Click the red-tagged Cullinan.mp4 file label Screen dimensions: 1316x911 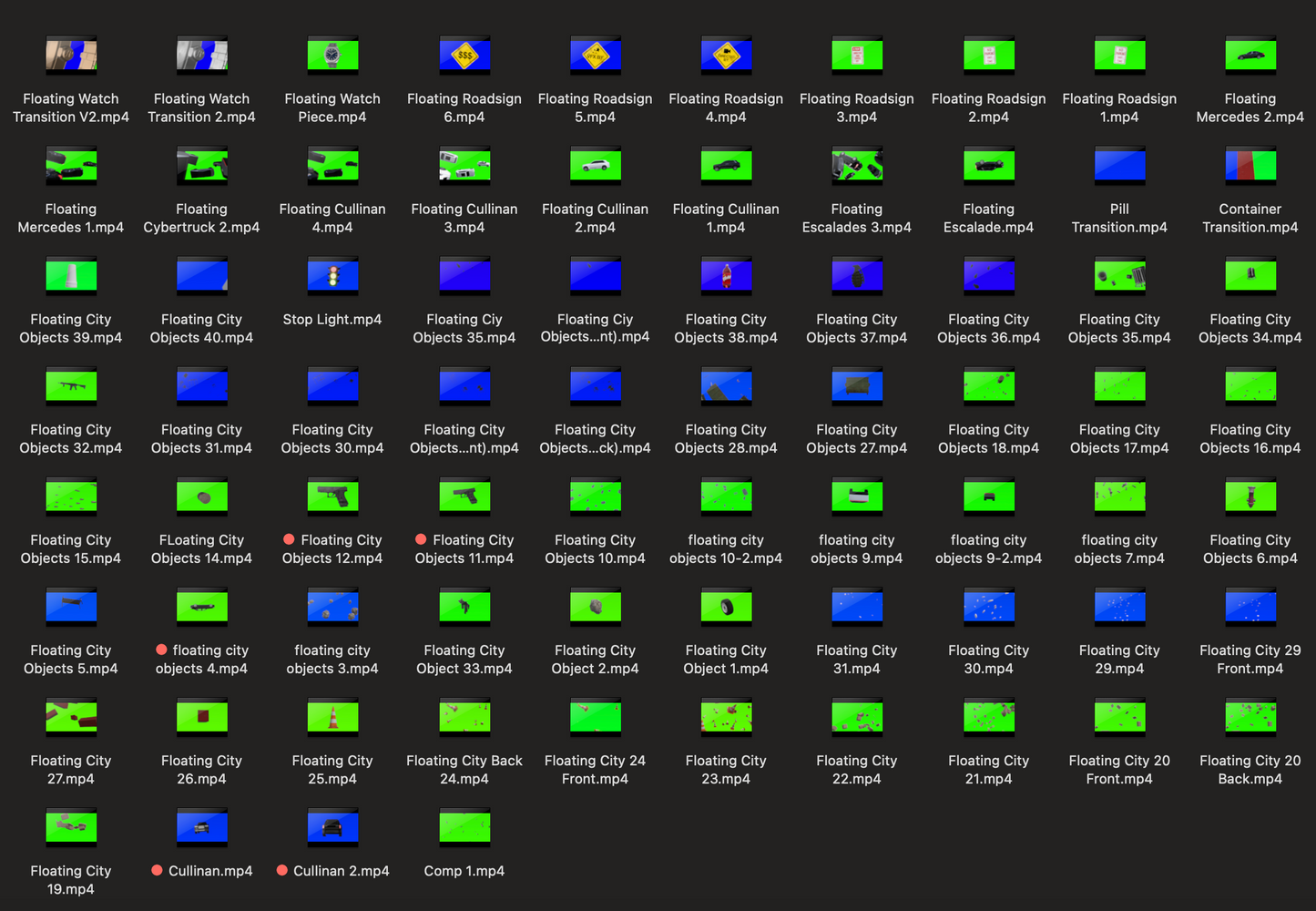(x=210, y=871)
